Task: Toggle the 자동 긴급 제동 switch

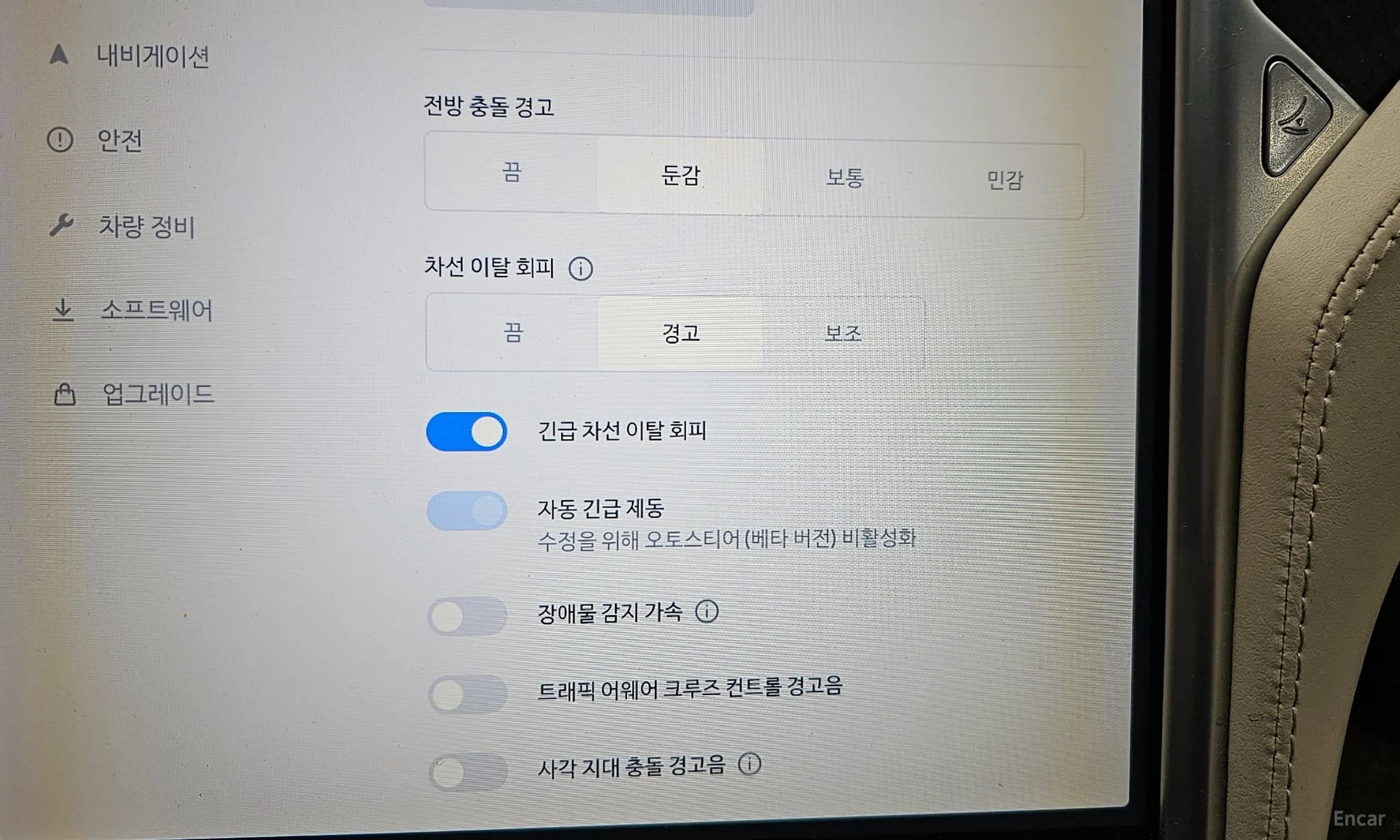Action: 466,511
